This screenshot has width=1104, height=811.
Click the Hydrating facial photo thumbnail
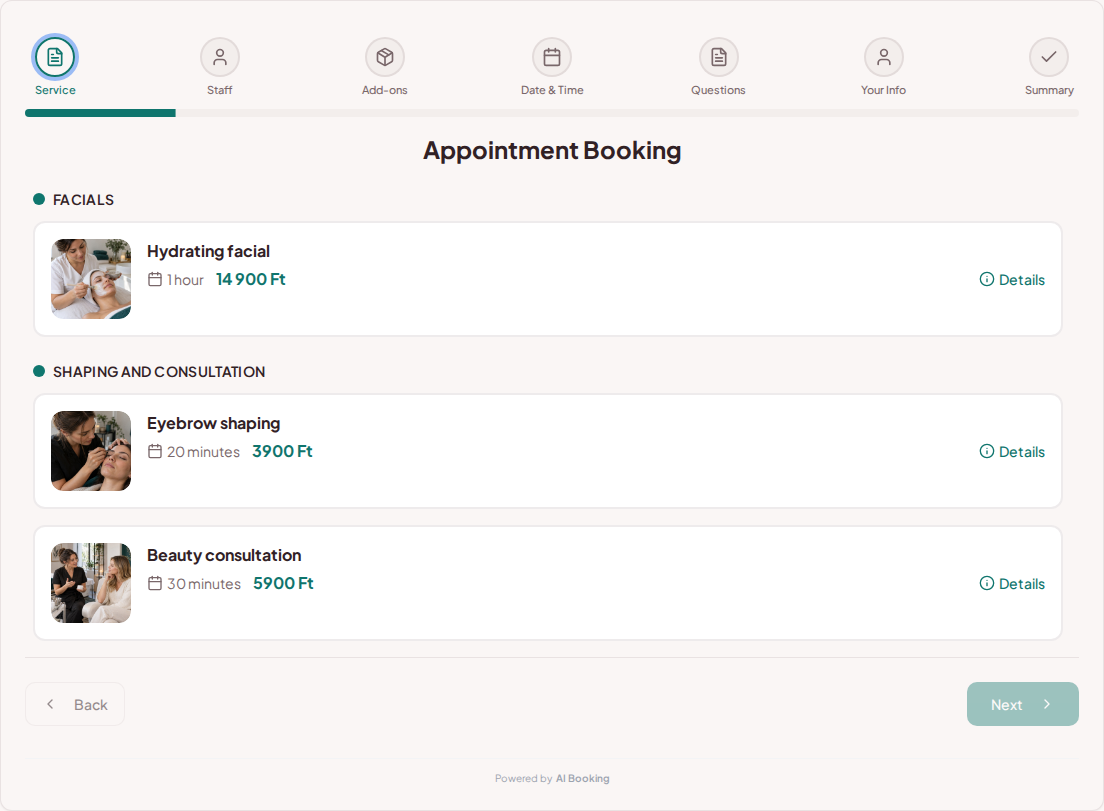click(x=91, y=279)
